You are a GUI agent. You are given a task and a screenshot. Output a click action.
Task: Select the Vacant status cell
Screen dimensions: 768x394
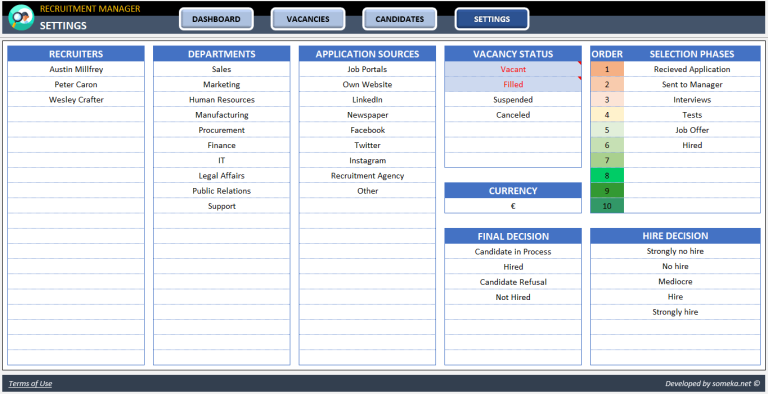click(x=513, y=69)
